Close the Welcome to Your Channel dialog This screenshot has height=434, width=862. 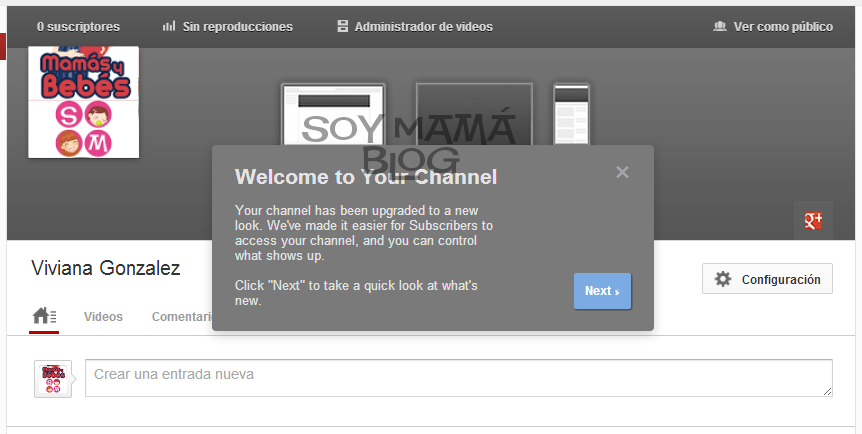(x=622, y=172)
